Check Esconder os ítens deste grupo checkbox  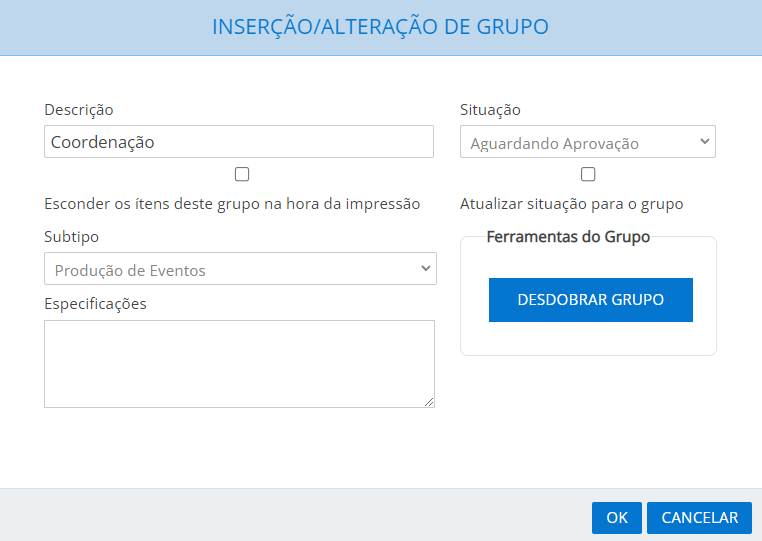point(242,174)
